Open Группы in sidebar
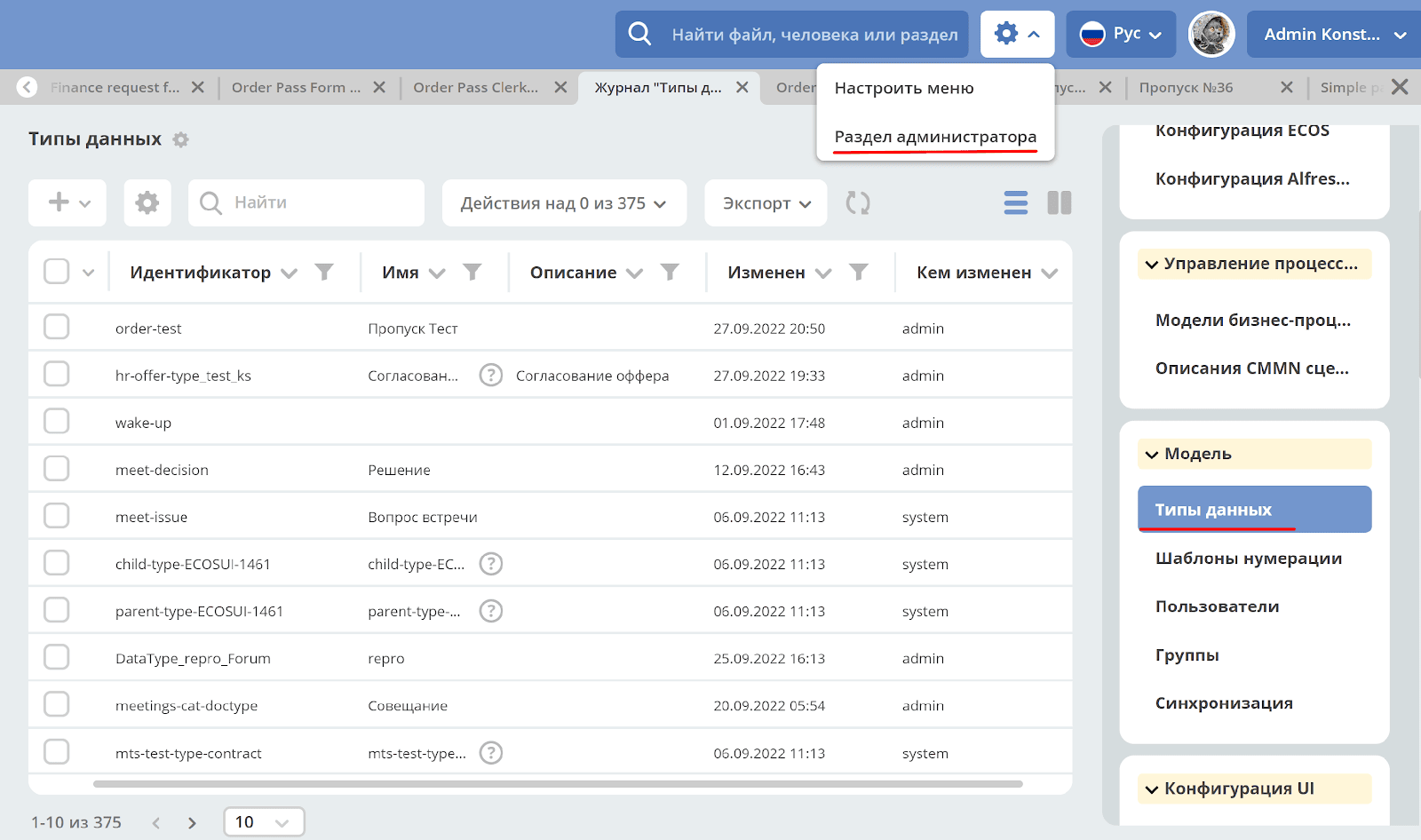1421x840 pixels. click(x=1187, y=655)
